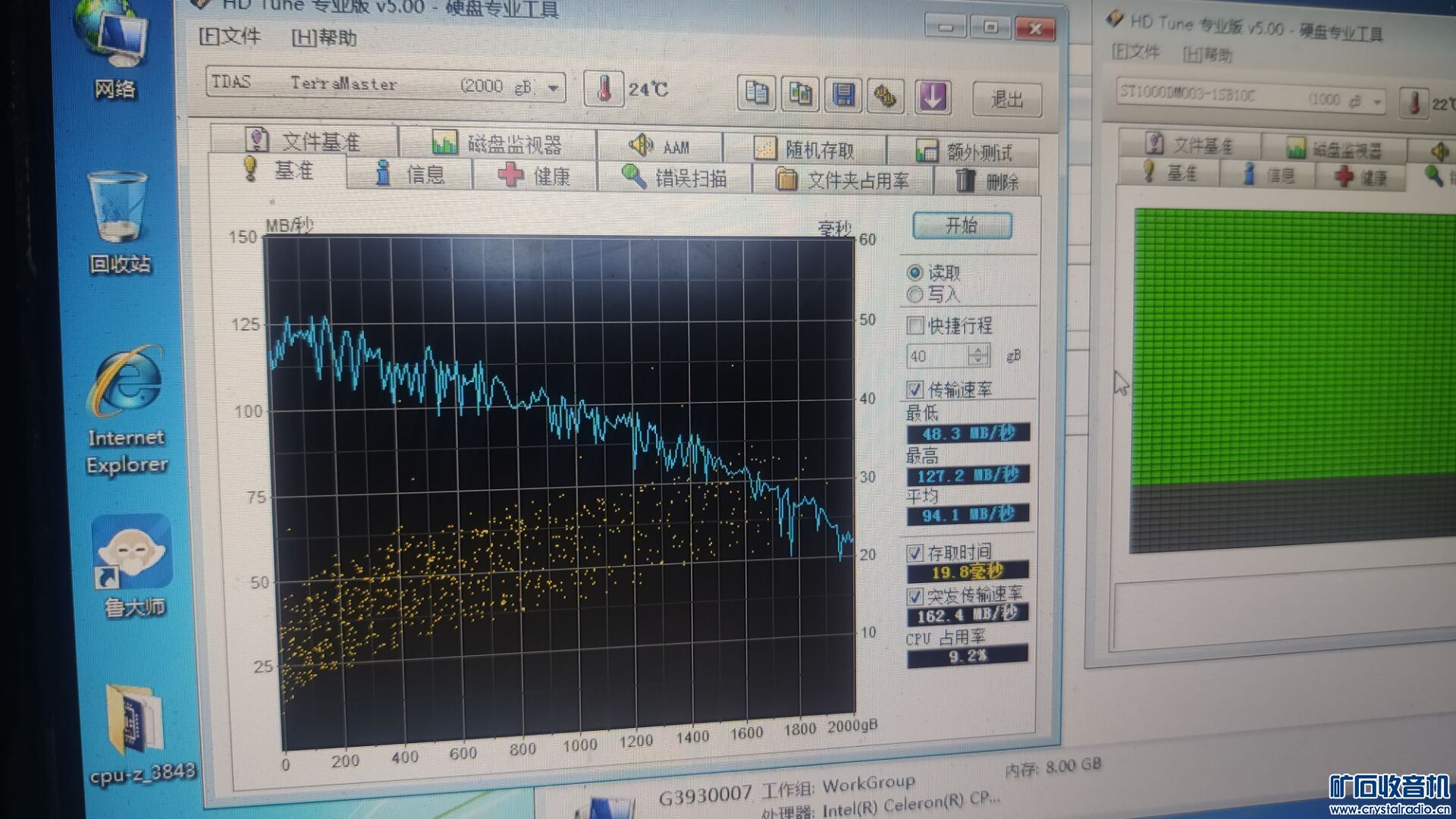The height and width of the screenshot is (819, 1456).
Task: Select 基准 tab in second window
Action: pyautogui.click(x=1170, y=174)
